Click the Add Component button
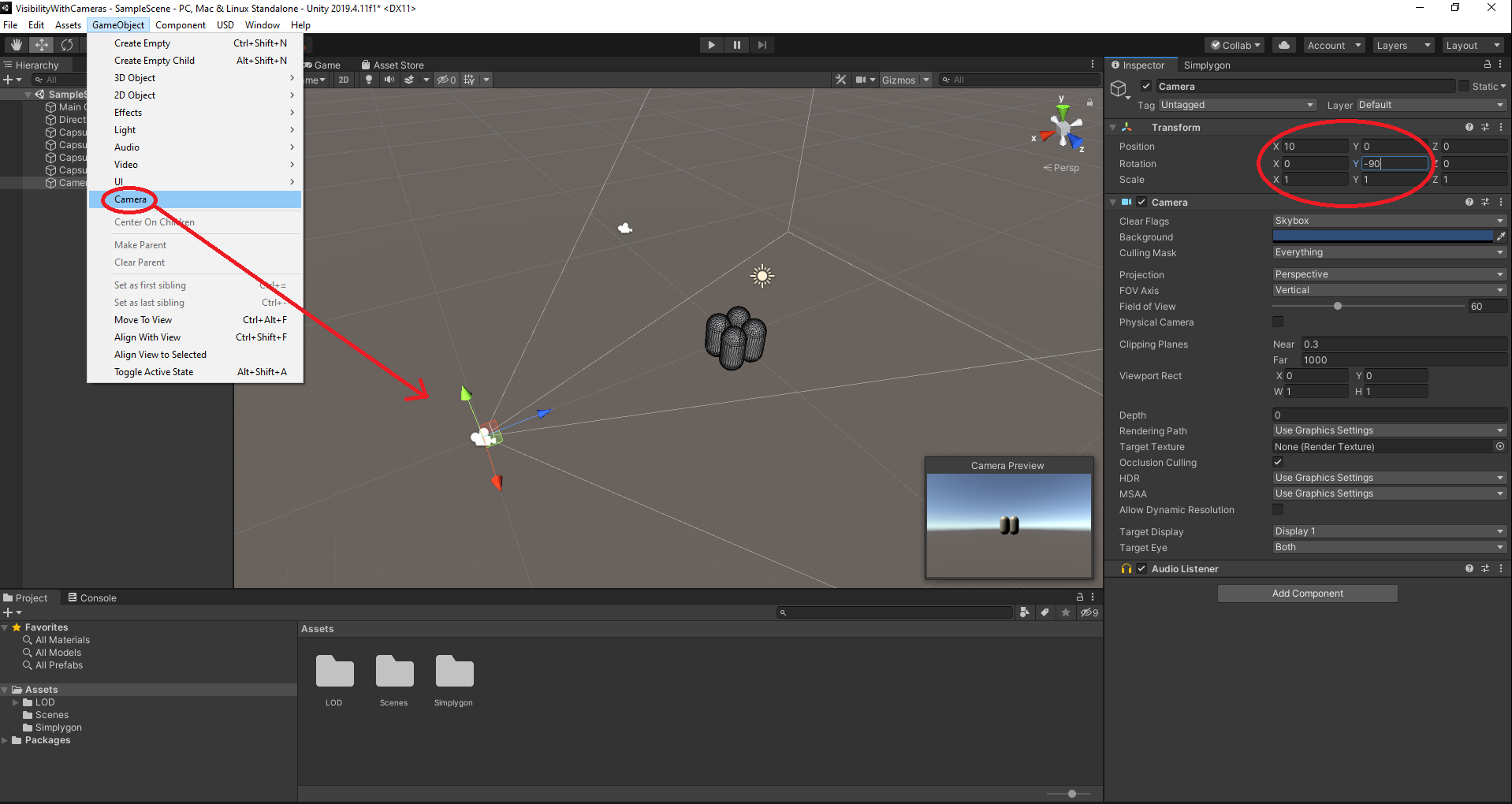This screenshot has width=1512, height=804. [1306, 593]
